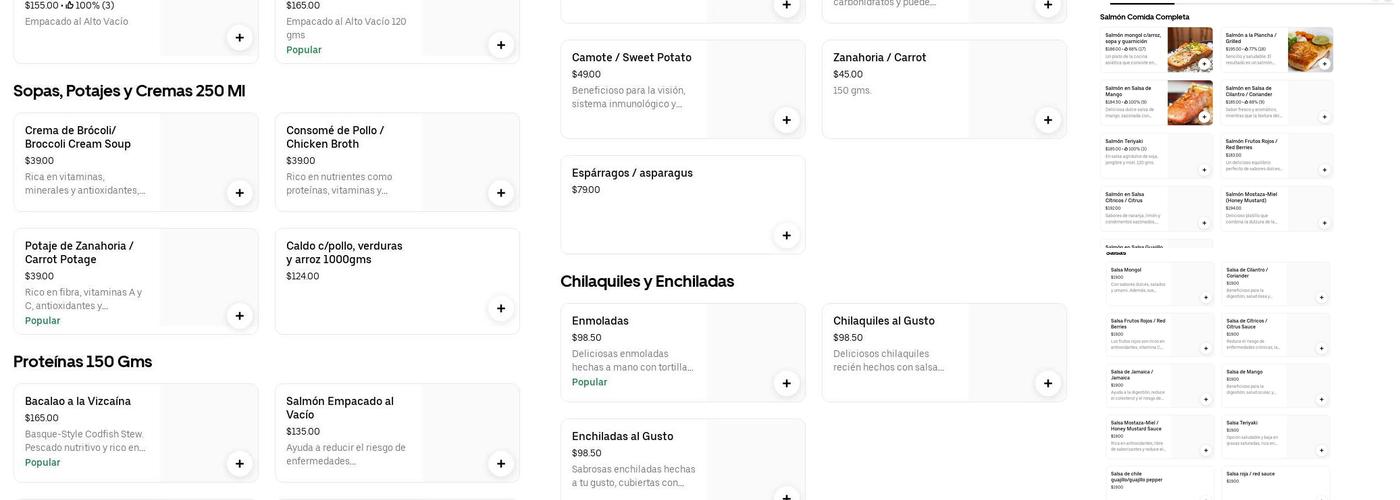Click the Chilaquiles al Gusto title

pos(883,321)
